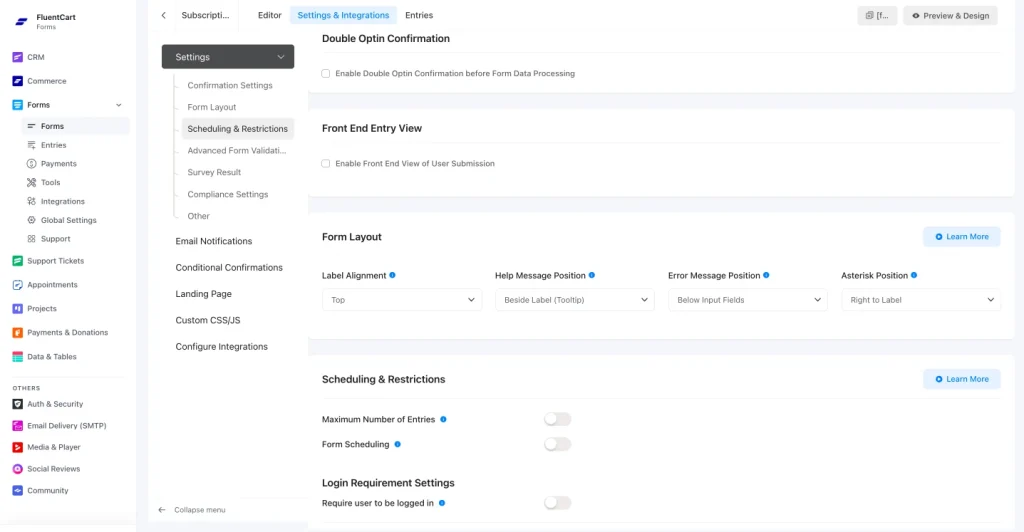Open Conditional Confirmations section
This screenshot has height=532, width=1024.
[229, 268]
